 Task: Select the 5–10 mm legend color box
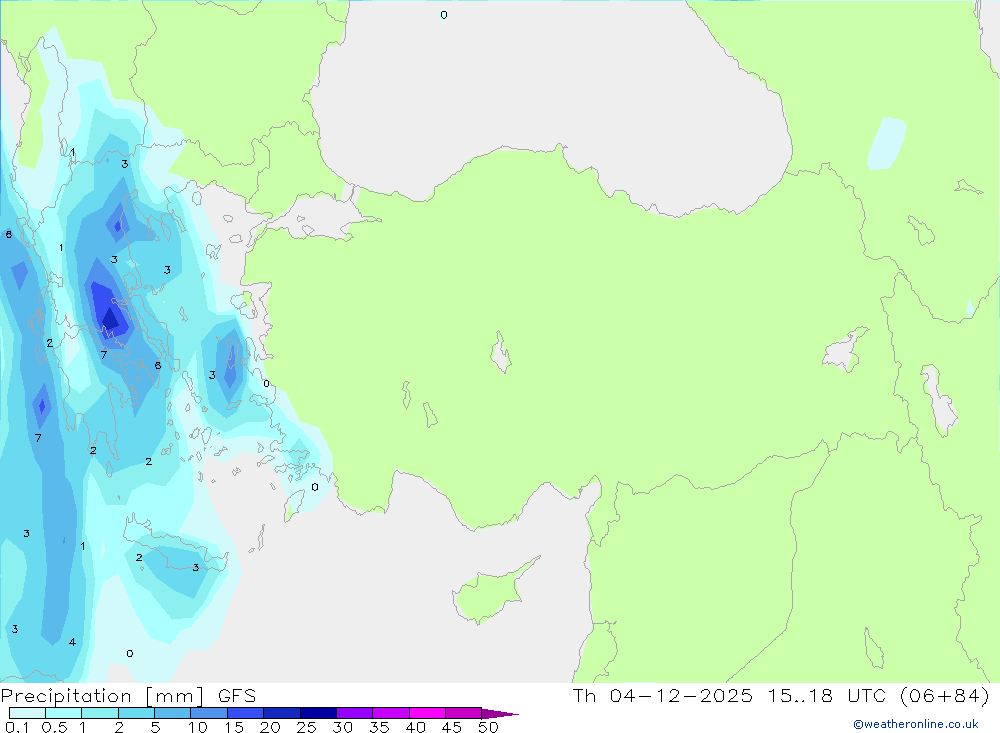(x=173, y=713)
